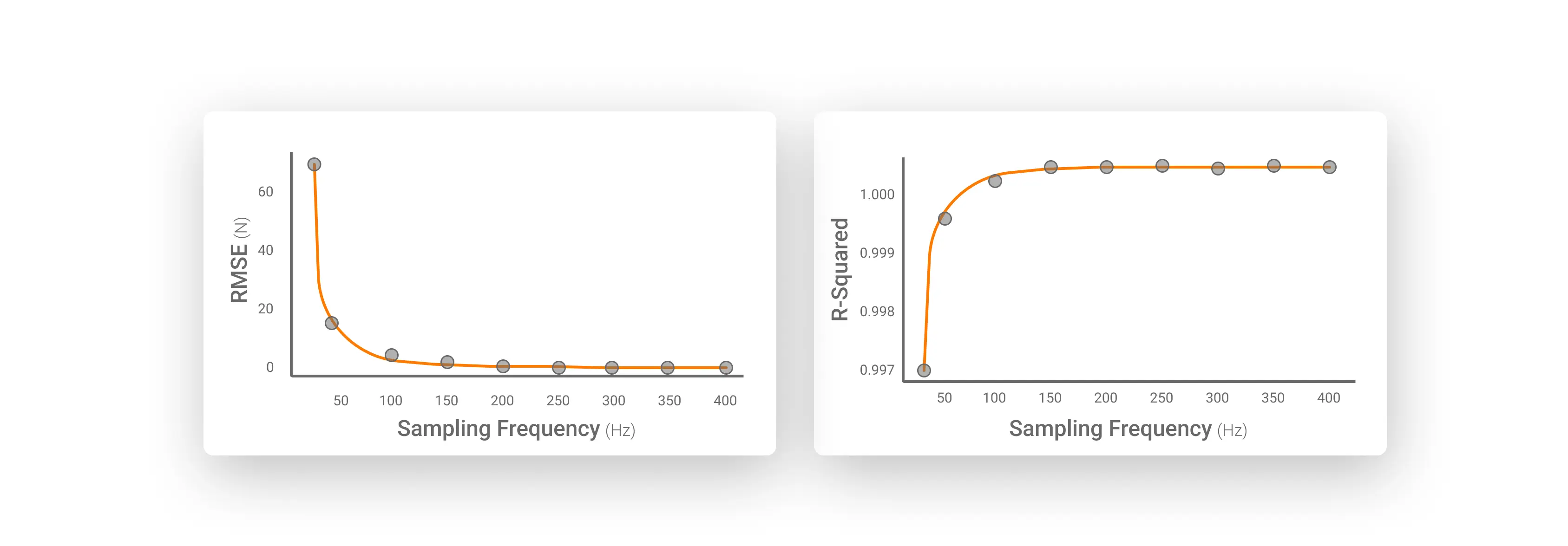Click the 0.999 tick label on R-Squared axis
Image resolution: width=1568 pixels, height=546 pixels.
[x=877, y=252]
